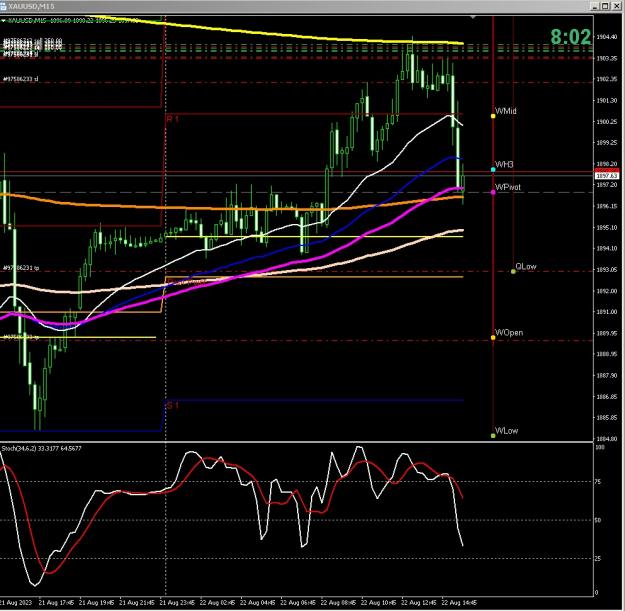Click the S1 support label

point(172,405)
